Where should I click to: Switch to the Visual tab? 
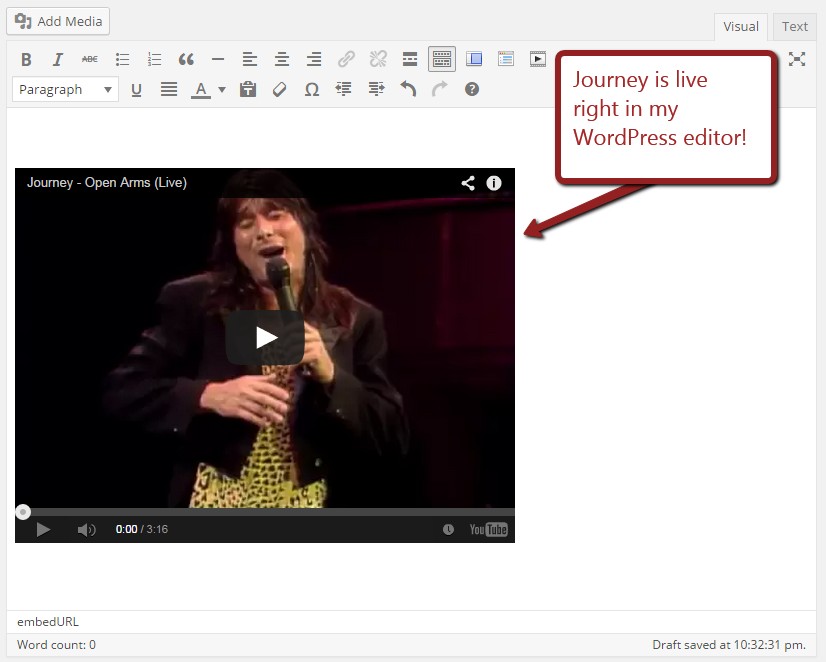(741, 26)
